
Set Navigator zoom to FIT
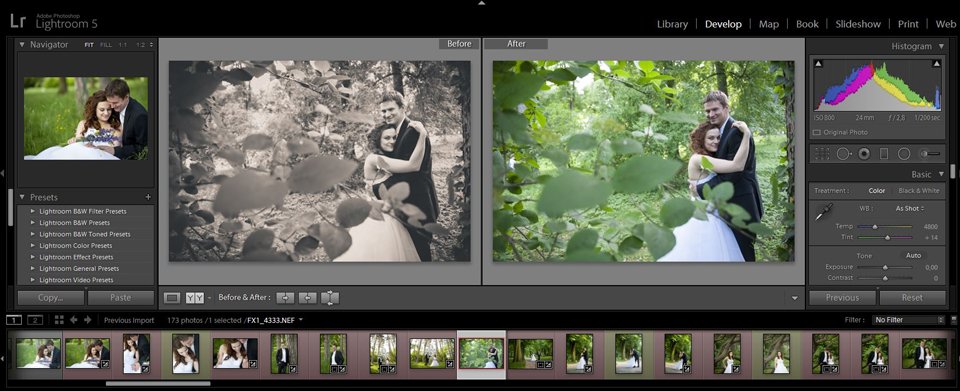point(89,45)
